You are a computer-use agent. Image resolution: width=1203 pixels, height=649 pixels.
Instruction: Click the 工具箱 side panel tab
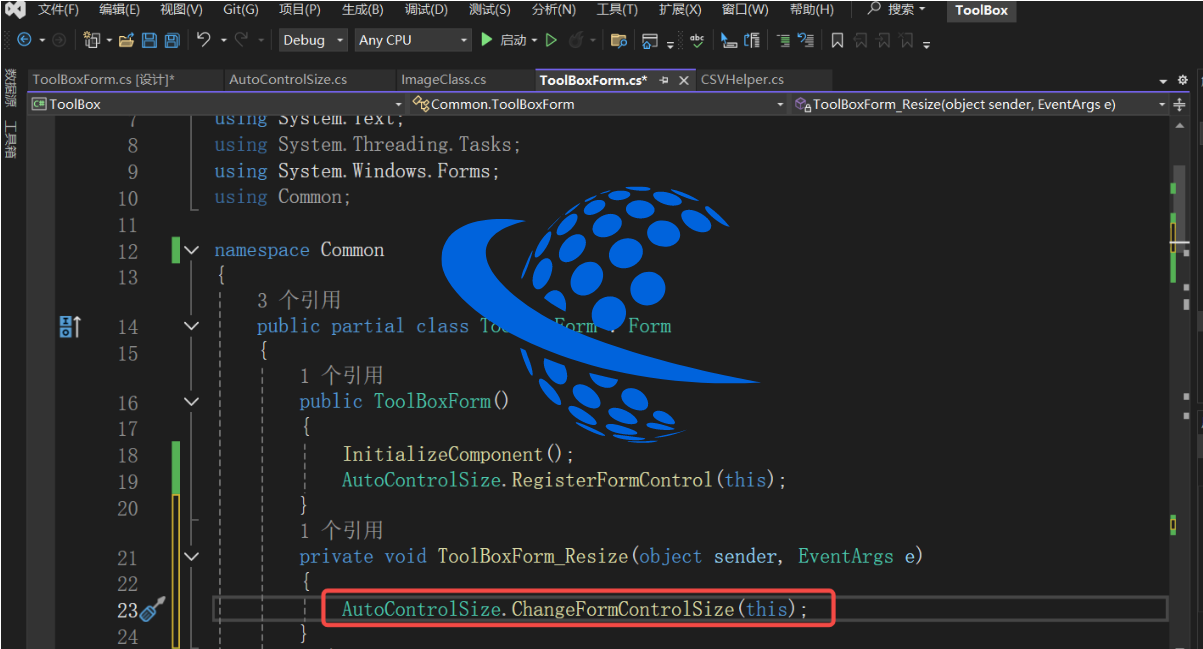click(10, 141)
